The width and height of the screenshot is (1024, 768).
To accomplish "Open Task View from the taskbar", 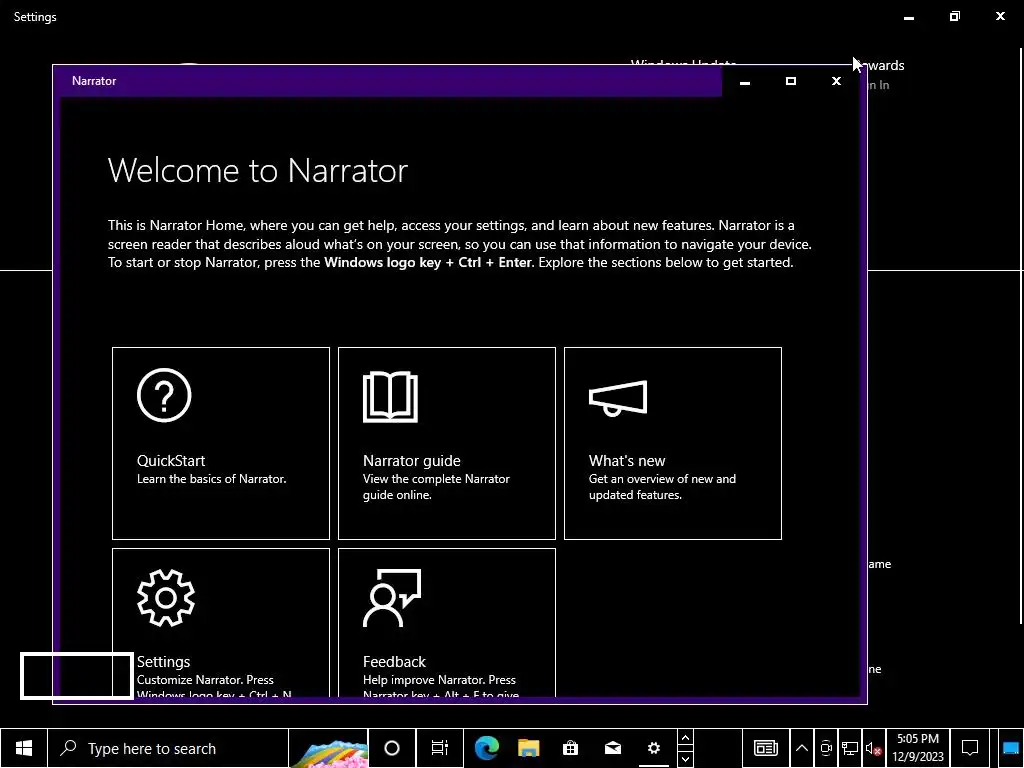I will [440, 748].
